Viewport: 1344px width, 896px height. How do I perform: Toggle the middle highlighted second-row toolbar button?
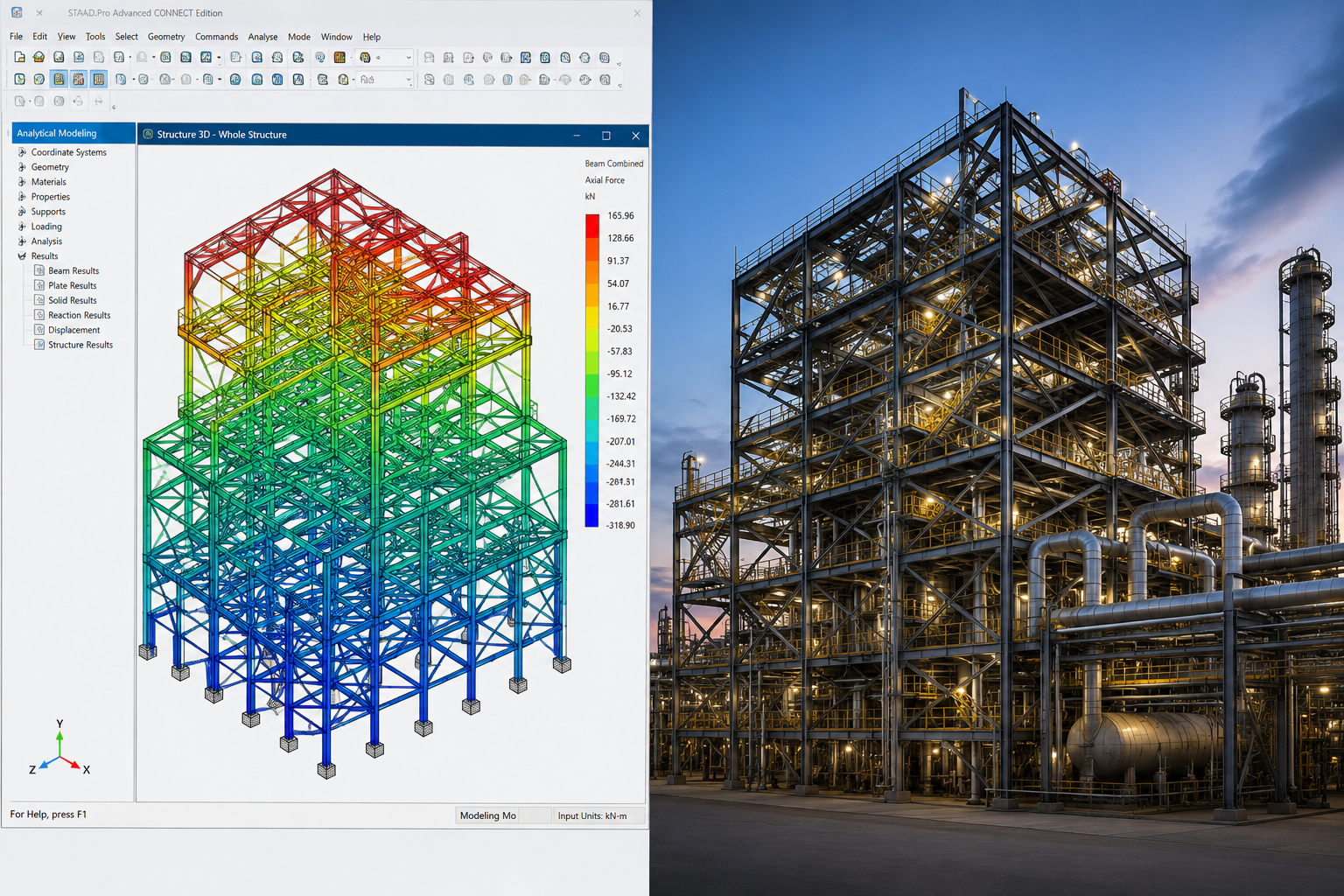pyautogui.click(x=79, y=79)
